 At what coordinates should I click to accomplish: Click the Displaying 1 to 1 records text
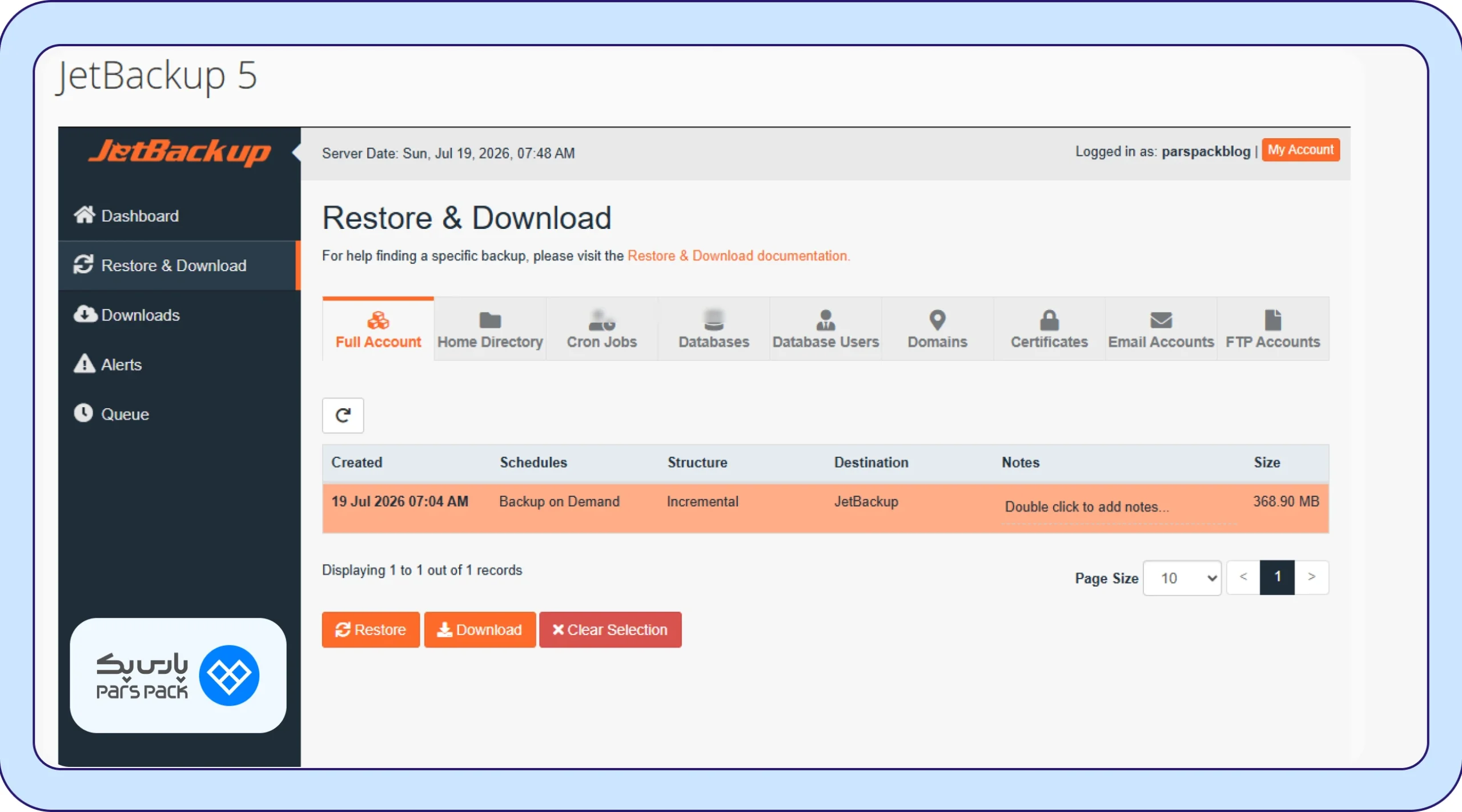[x=422, y=570]
